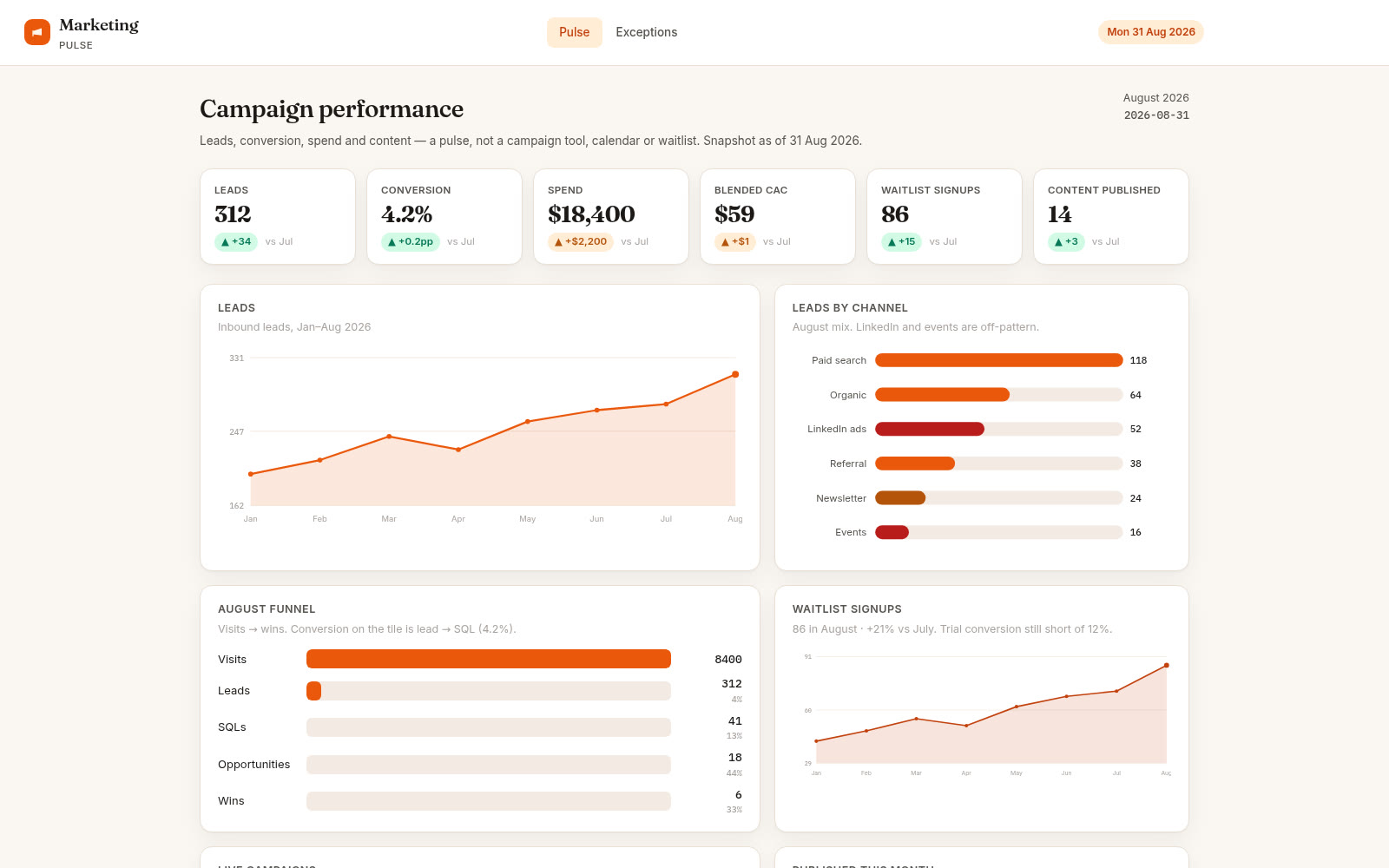This screenshot has height=868, width=1389.
Task: Click the Opportunities funnel bar
Action: 489,765
